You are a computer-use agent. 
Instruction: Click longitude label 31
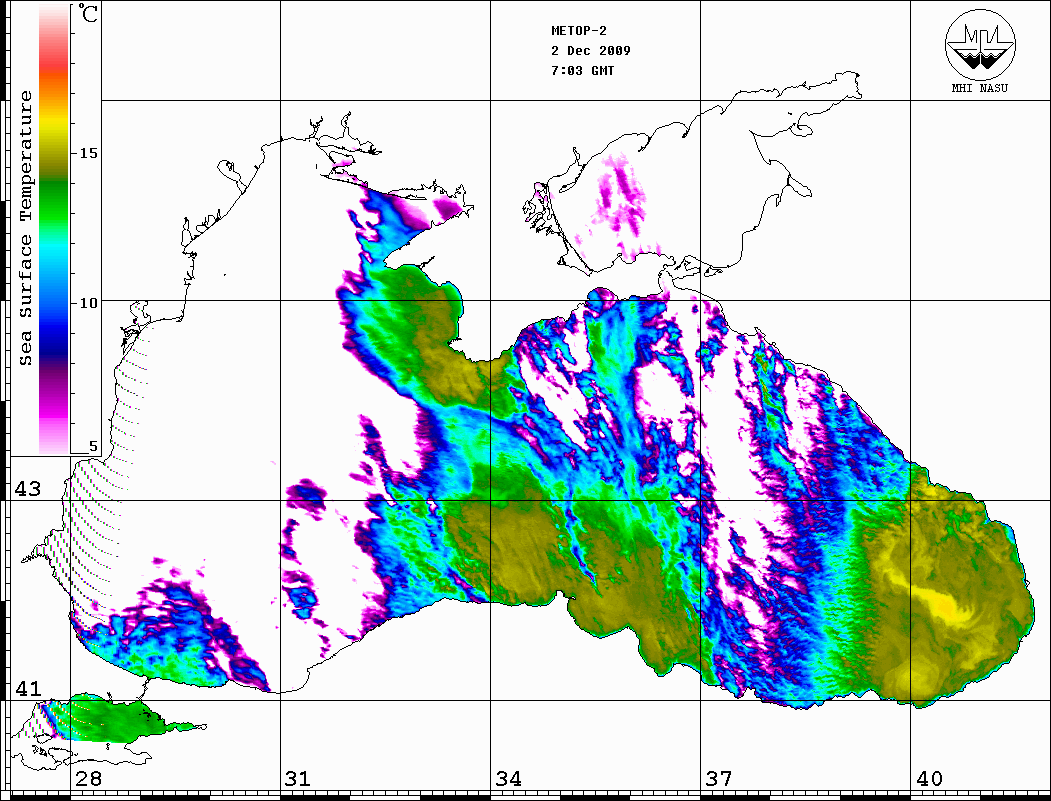point(298,779)
